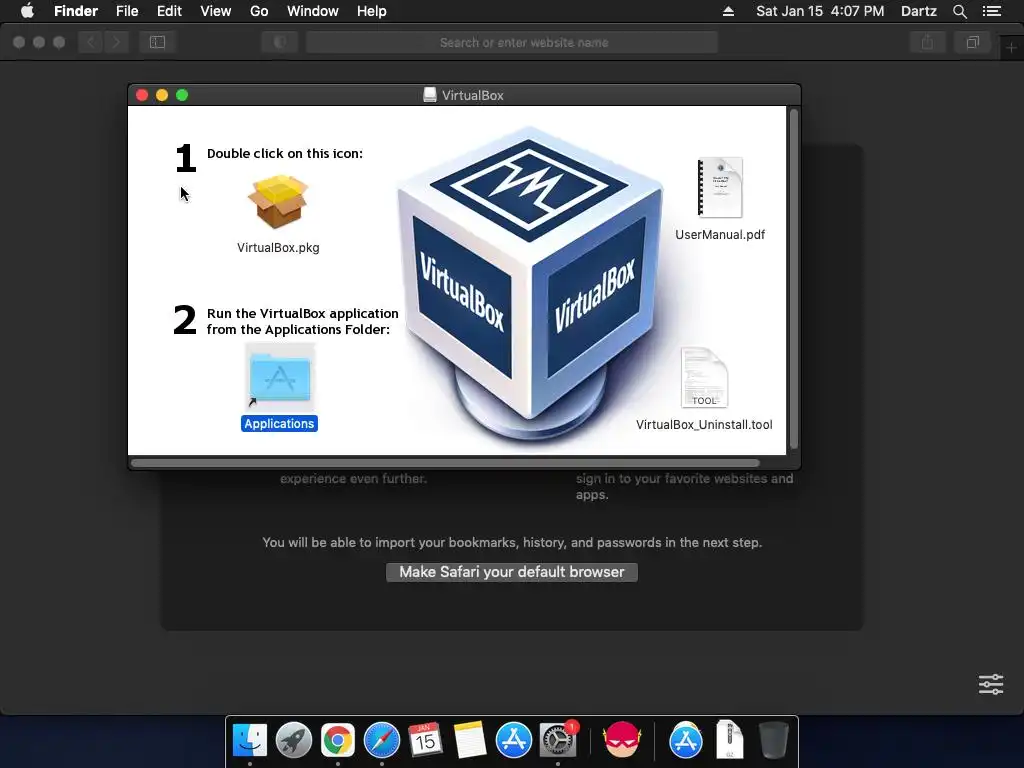Click the UserManual.pdf file name label
The width and height of the screenshot is (1024, 768).
coord(720,234)
